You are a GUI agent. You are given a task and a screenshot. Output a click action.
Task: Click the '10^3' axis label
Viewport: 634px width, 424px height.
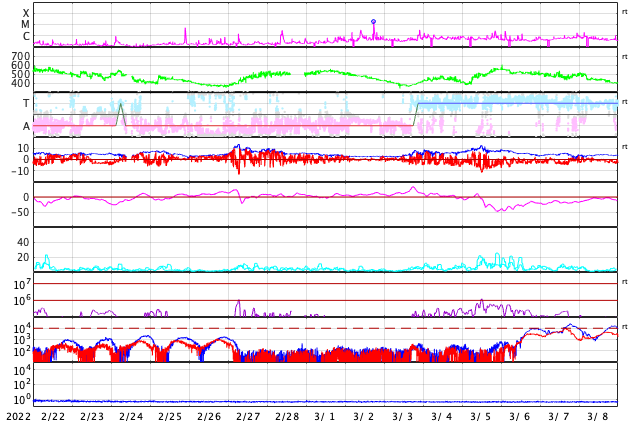pyautogui.click(x=22, y=340)
